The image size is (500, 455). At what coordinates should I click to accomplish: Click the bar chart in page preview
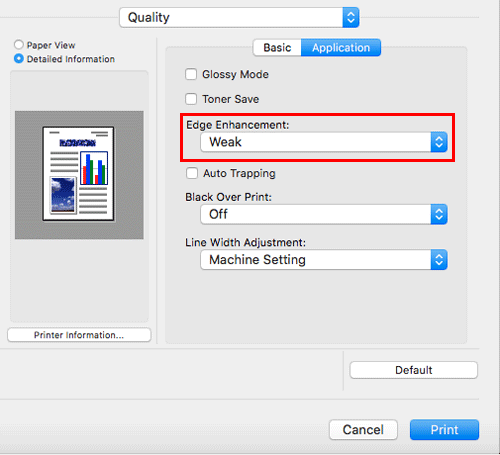94,168
